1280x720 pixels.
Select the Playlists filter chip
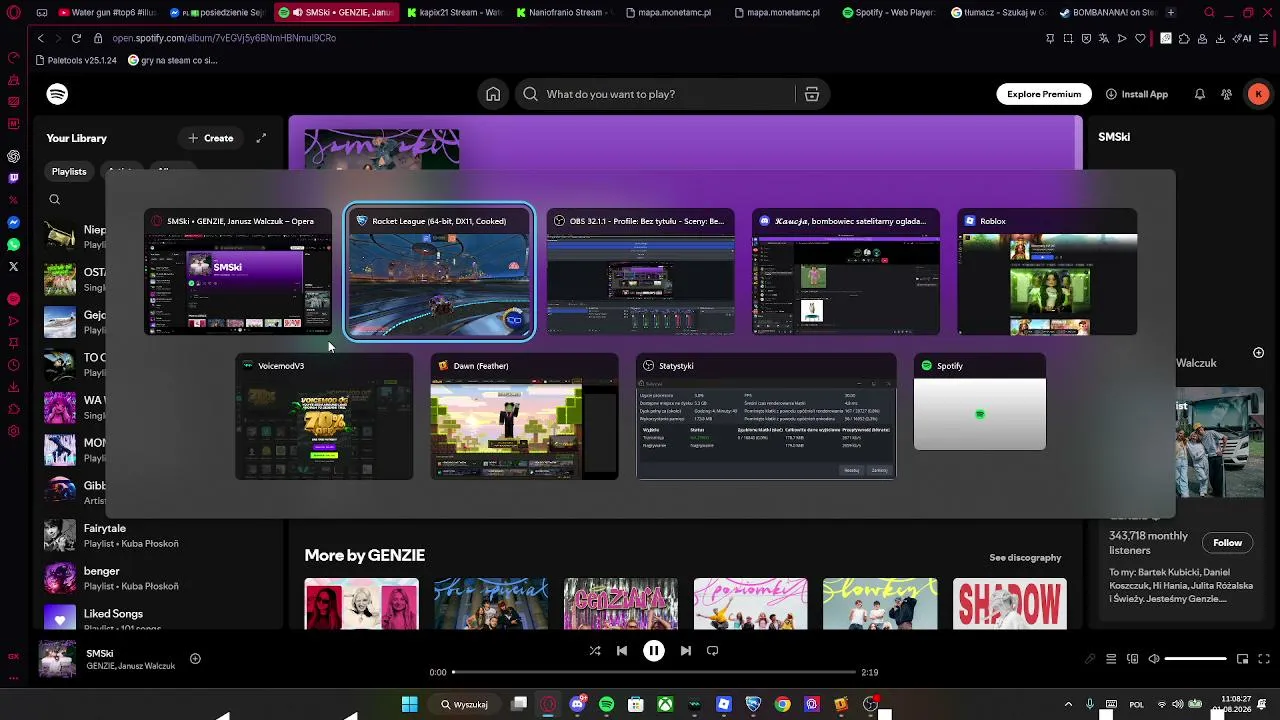click(x=69, y=171)
